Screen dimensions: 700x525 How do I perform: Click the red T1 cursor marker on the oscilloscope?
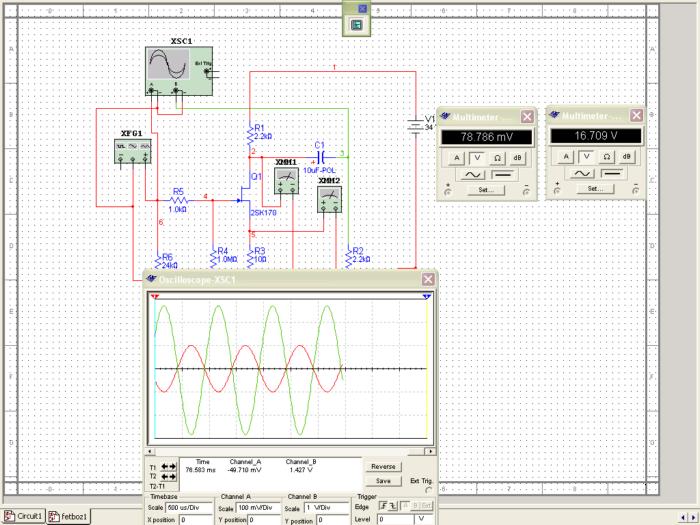(x=155, y=297)
